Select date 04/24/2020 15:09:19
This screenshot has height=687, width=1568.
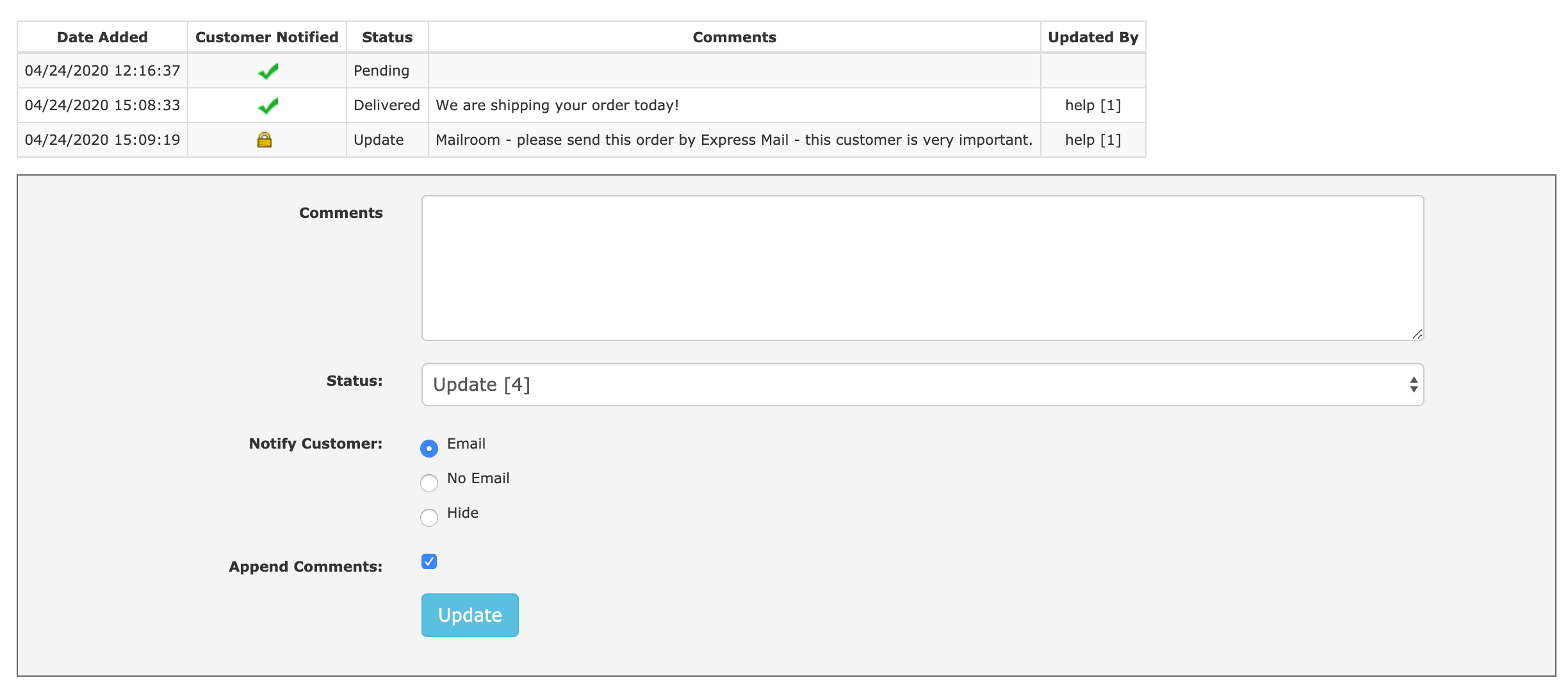pyautogui.click(x=102, y=140)
